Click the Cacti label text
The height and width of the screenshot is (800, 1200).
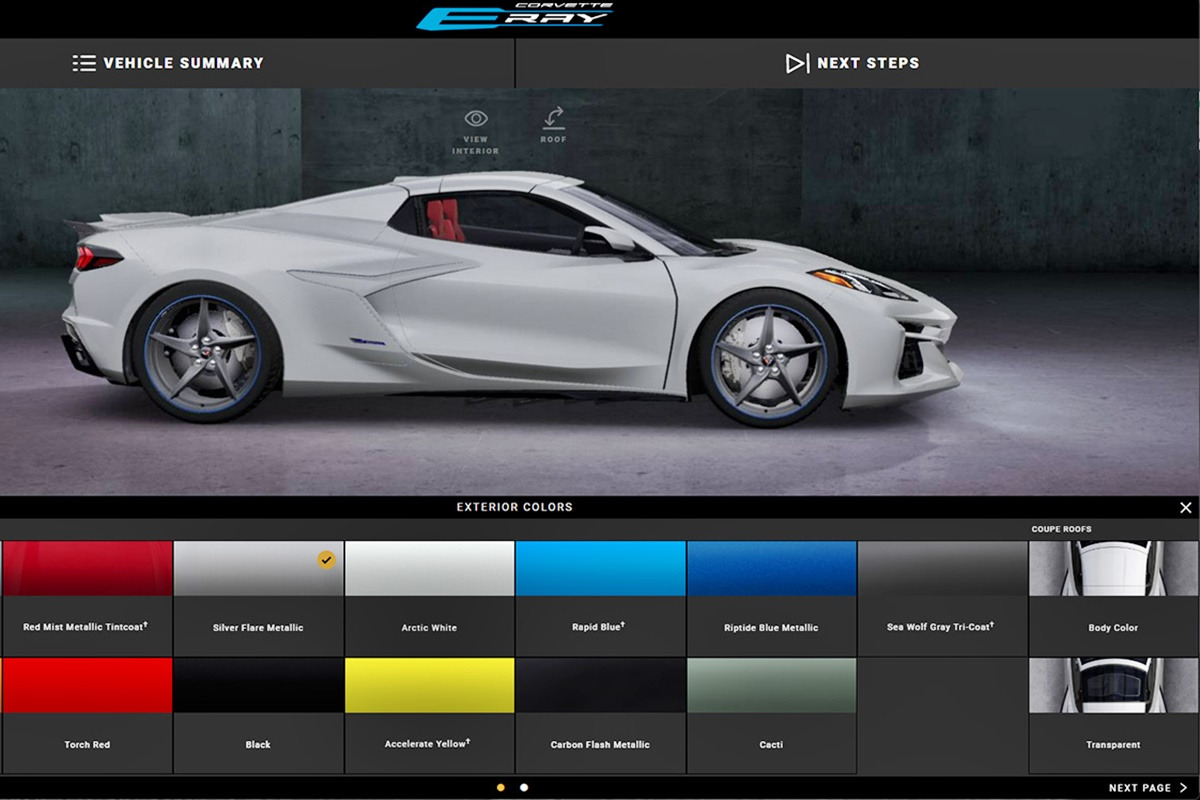pos(771,745)
